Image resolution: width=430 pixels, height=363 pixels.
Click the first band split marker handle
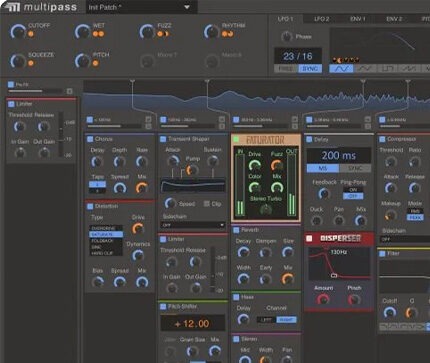click(132, 81)
